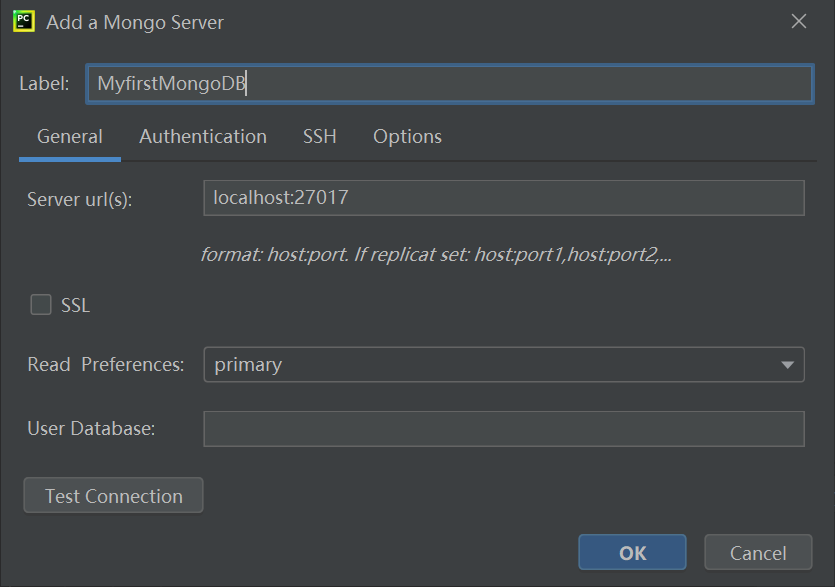This screenshot has height=587, width=835.
Task: Click the Label text caption
Action: click(44, 83)
